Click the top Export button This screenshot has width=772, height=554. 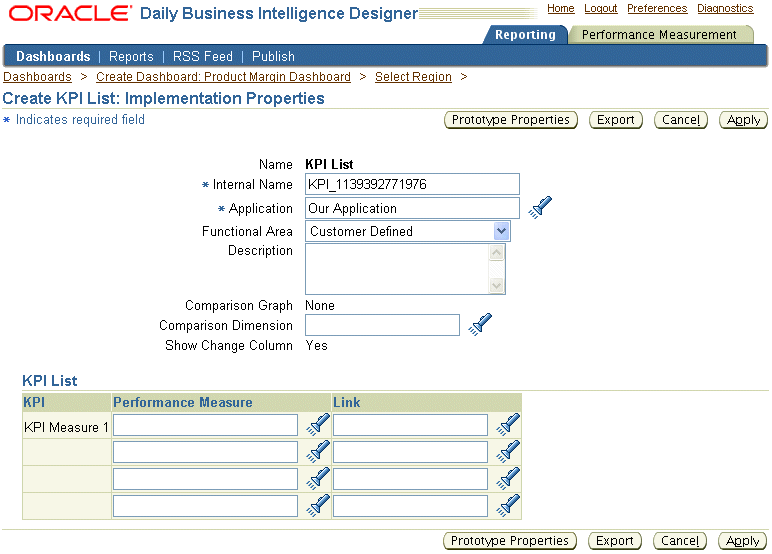tap(615, 120)
